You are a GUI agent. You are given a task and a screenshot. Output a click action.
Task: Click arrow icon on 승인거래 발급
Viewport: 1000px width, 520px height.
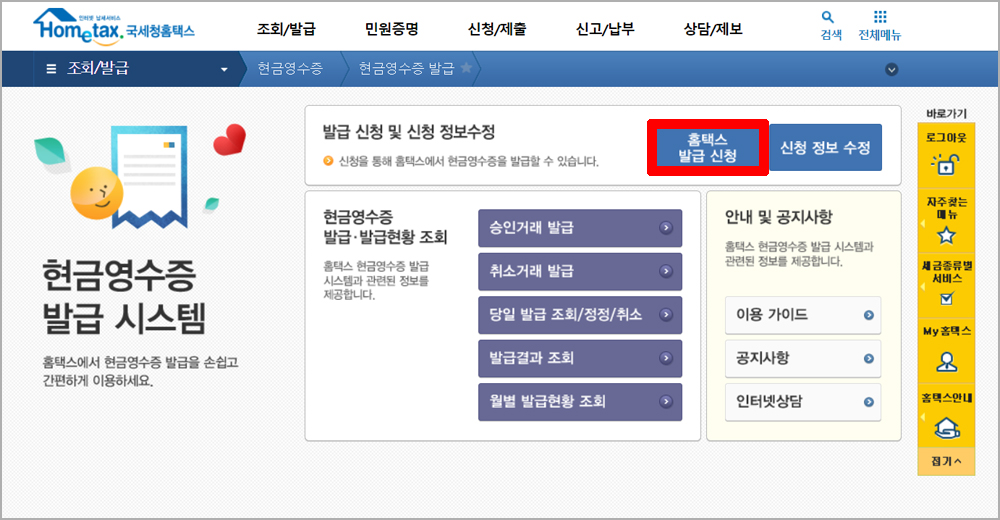click(x=666, y=228)
